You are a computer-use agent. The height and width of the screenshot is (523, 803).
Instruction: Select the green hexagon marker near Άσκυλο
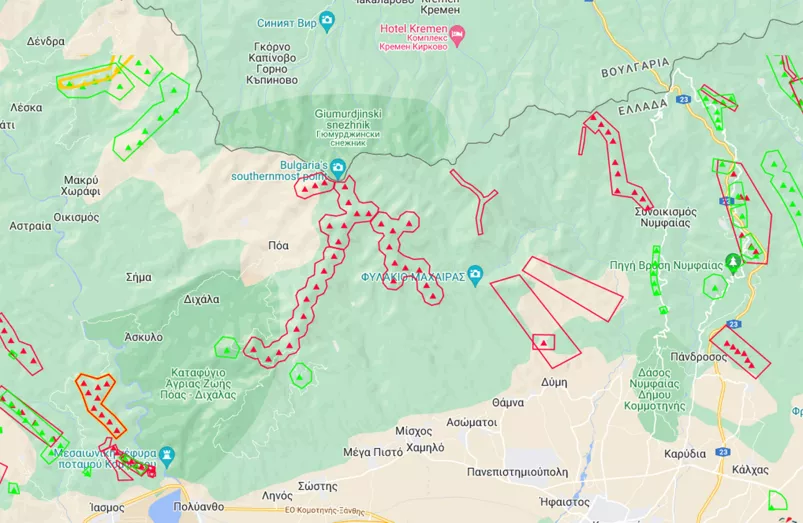point(227,348)
